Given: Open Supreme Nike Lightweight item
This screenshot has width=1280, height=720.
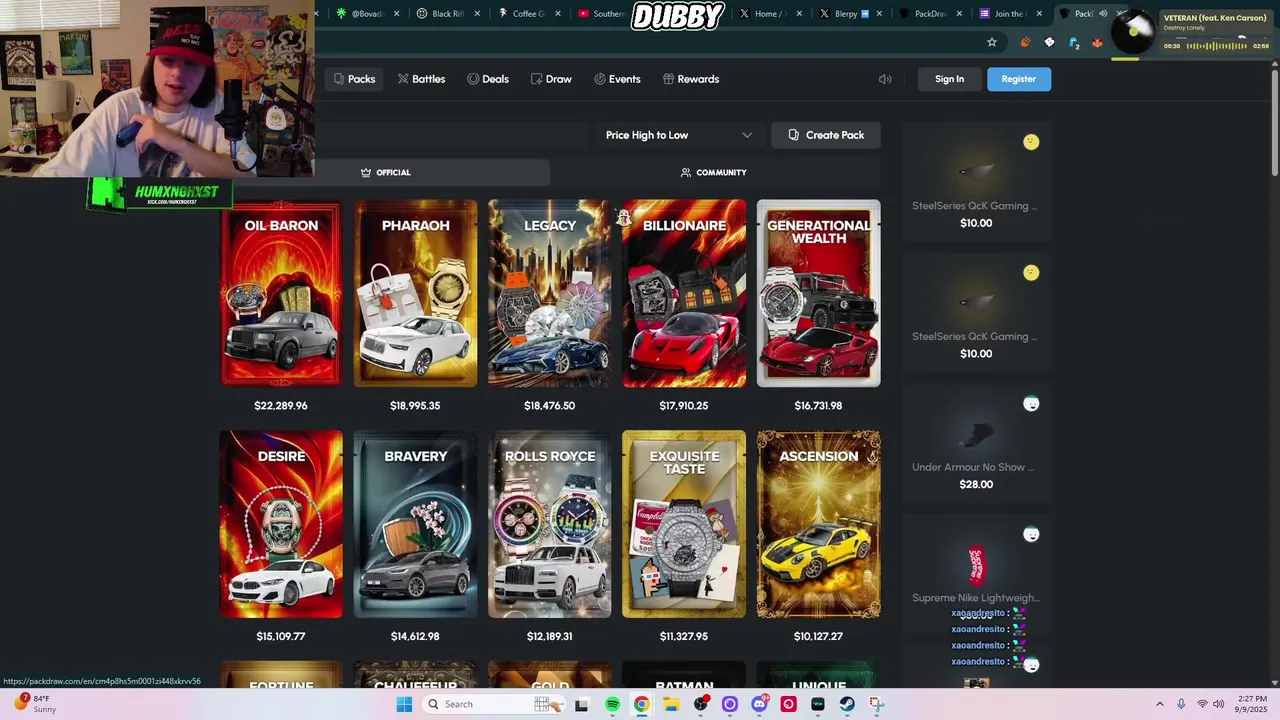Looking at the screenshot, I should (x=976, y=575).
